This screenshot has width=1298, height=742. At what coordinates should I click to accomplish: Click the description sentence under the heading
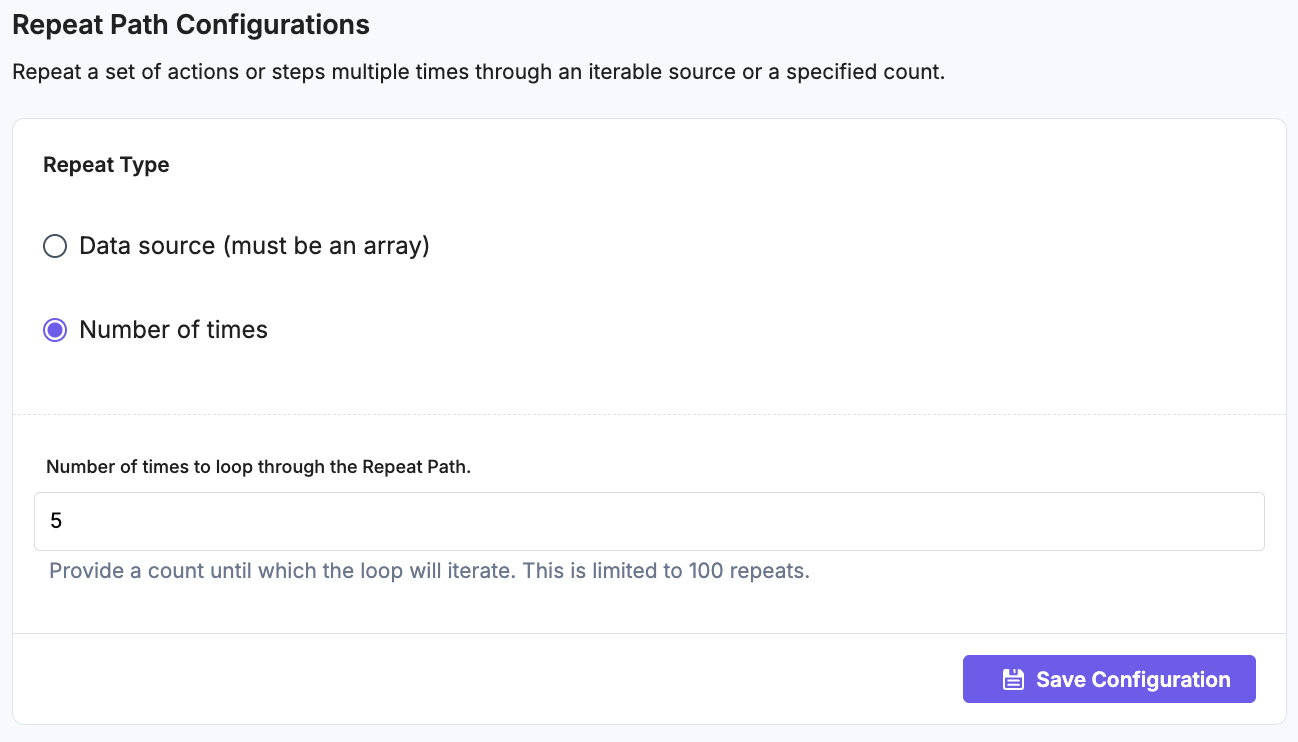[x=478, y=73]
